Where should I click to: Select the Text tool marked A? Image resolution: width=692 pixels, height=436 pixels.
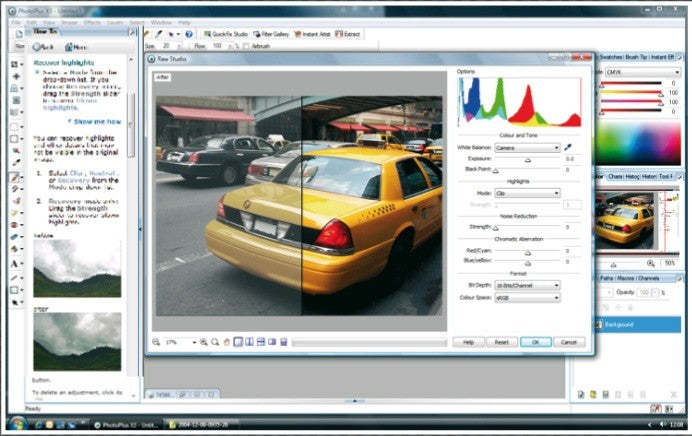pos(15,264)
